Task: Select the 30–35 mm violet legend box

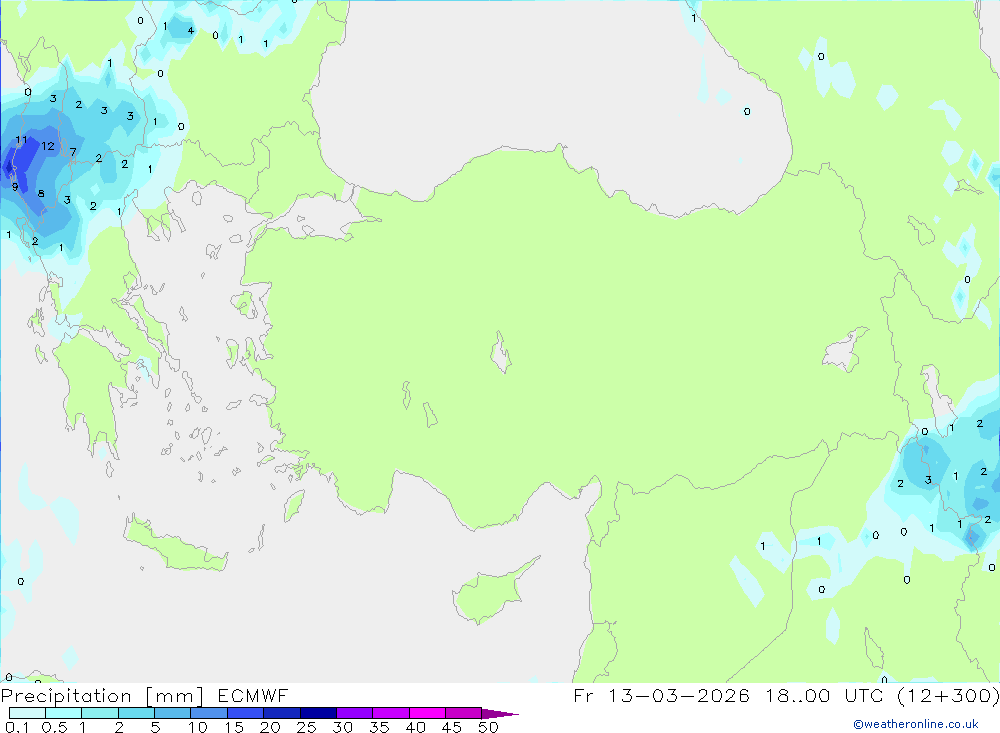Action: (354, 713)
